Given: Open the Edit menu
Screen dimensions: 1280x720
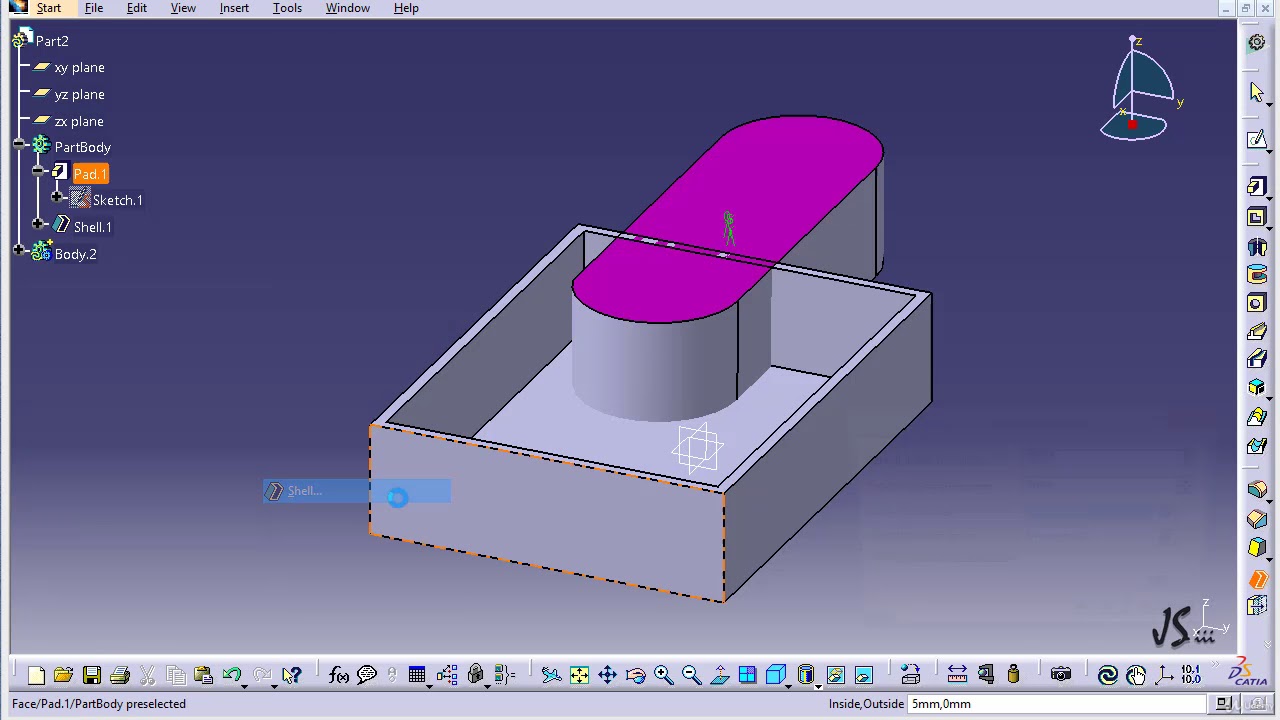Looking at the screenshot, I should (x=137, y=8).
